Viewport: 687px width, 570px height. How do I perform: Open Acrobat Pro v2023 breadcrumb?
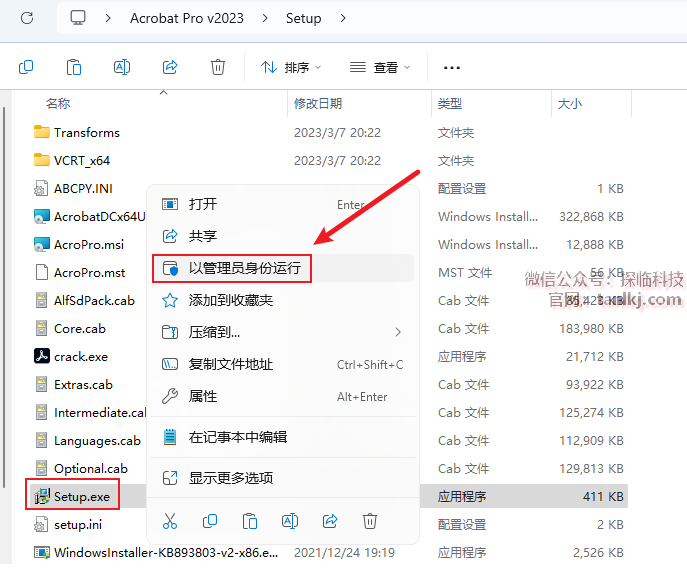pos(187,18)
